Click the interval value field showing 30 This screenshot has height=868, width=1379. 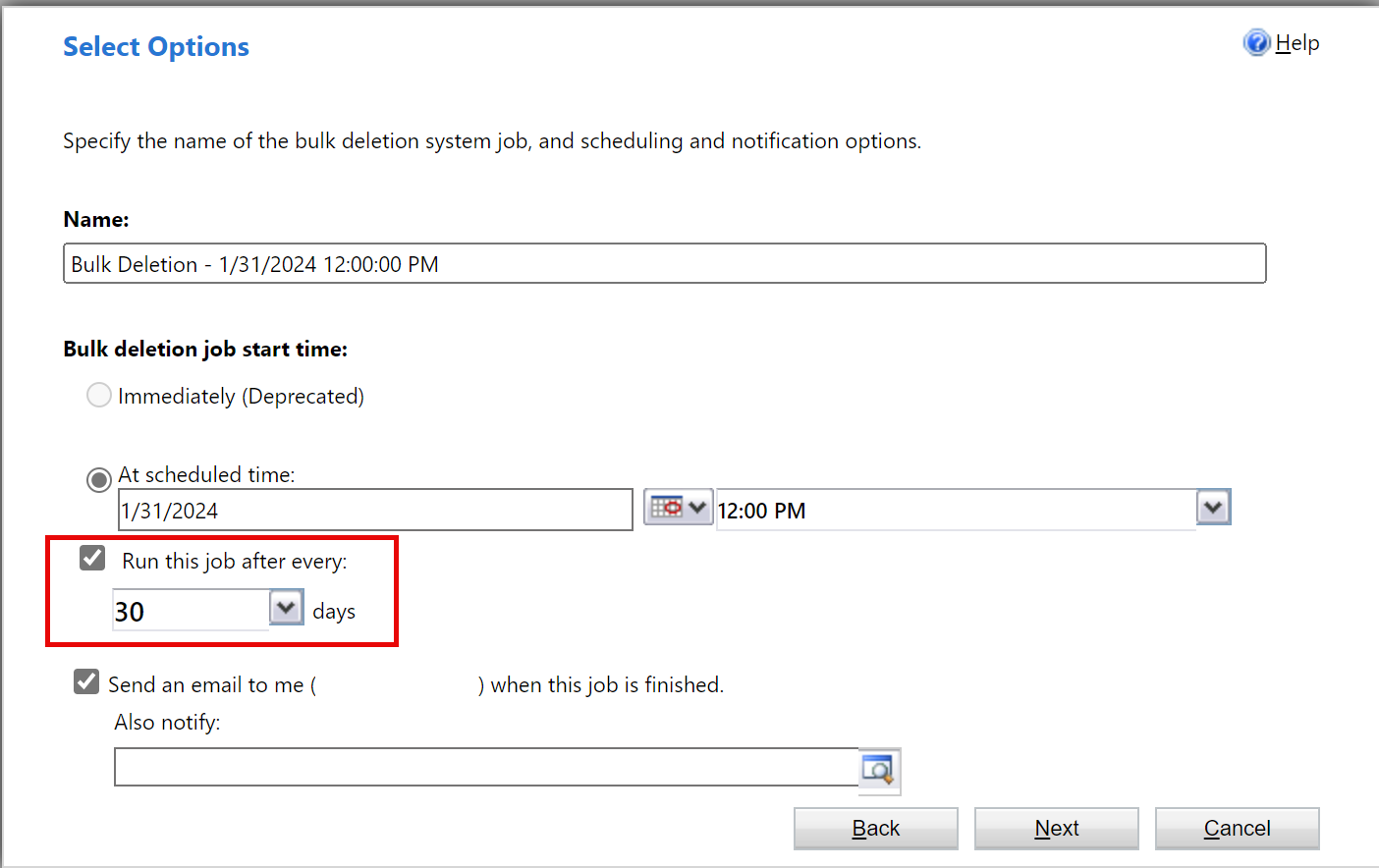tap(192, 610)
